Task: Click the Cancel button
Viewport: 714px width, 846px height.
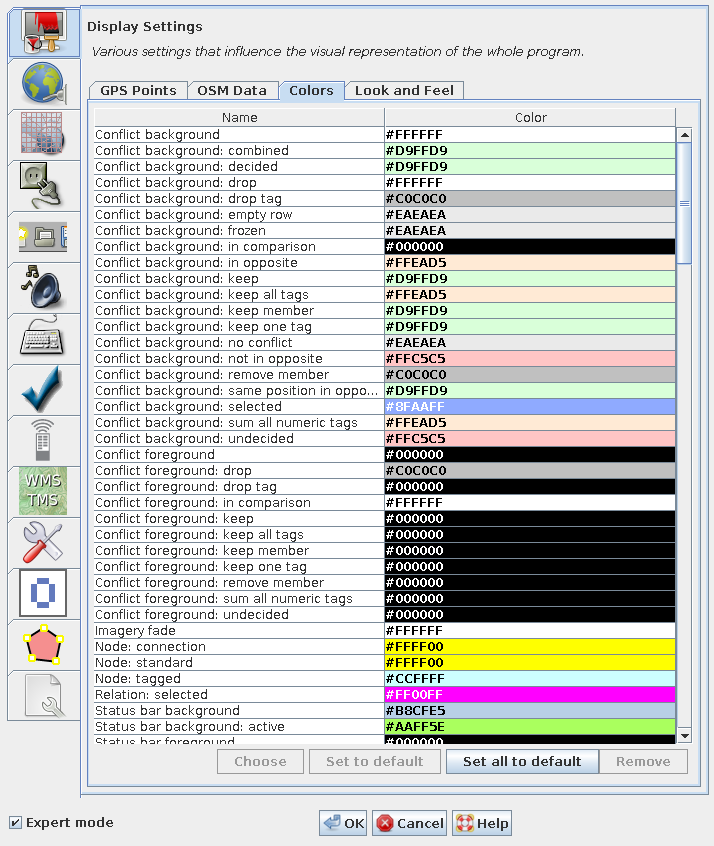Action: pos(409,823)
